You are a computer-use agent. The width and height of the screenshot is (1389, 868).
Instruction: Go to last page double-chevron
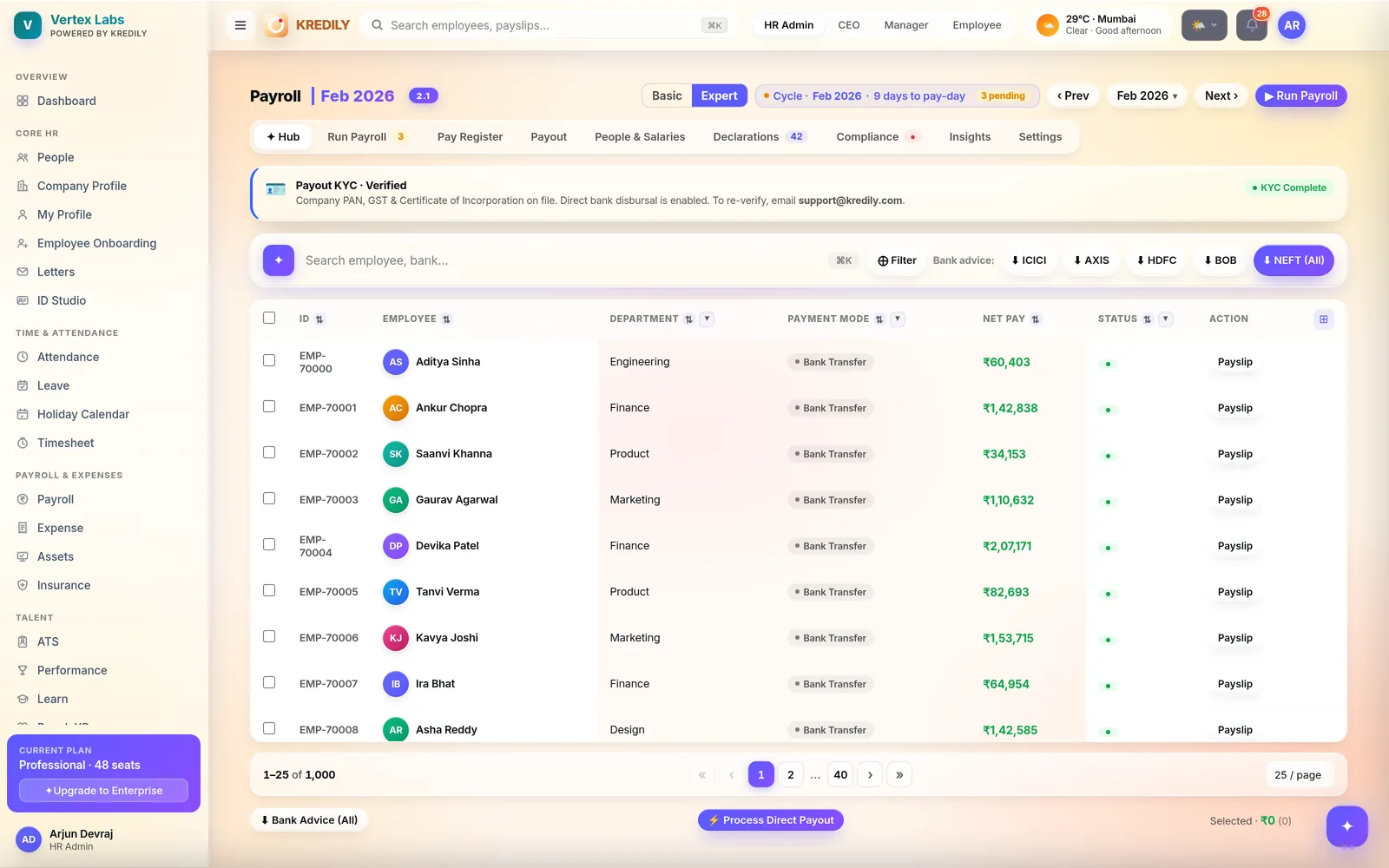click(x=899, y=775)
